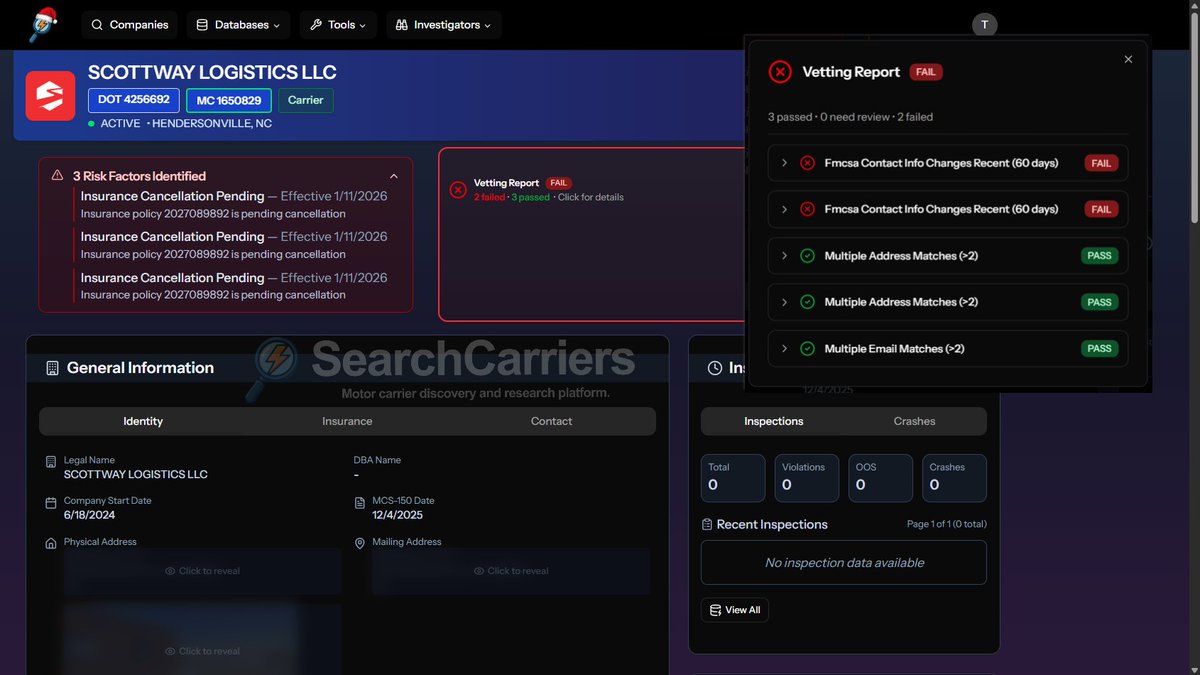
Task: Click the warning triangle icon in Risk Factors
Action: point(58,175)
